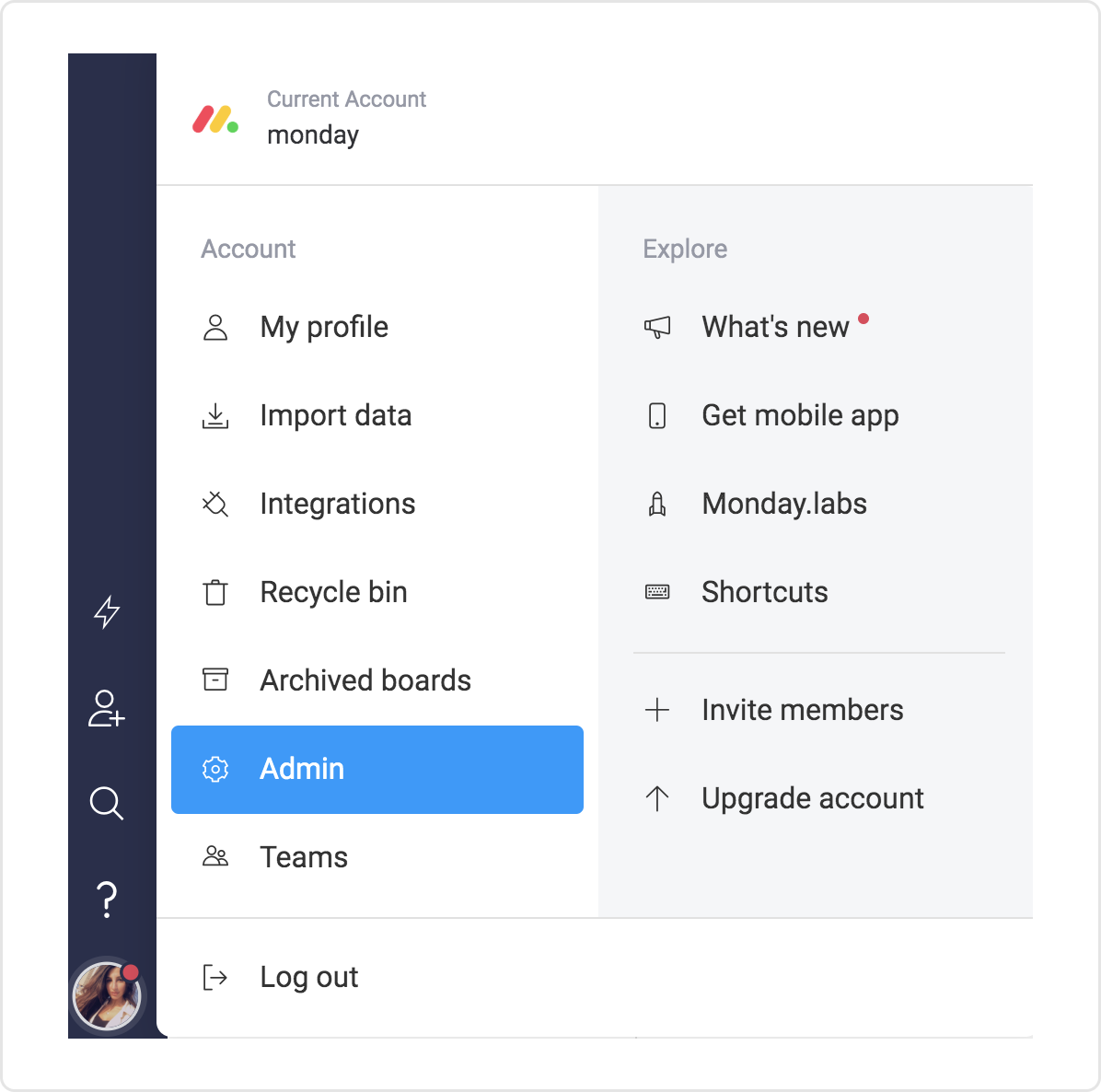Viewport: 1101px width, 1092px height.
Task: Open Teams menu entry
Action: tap(377, 857)
